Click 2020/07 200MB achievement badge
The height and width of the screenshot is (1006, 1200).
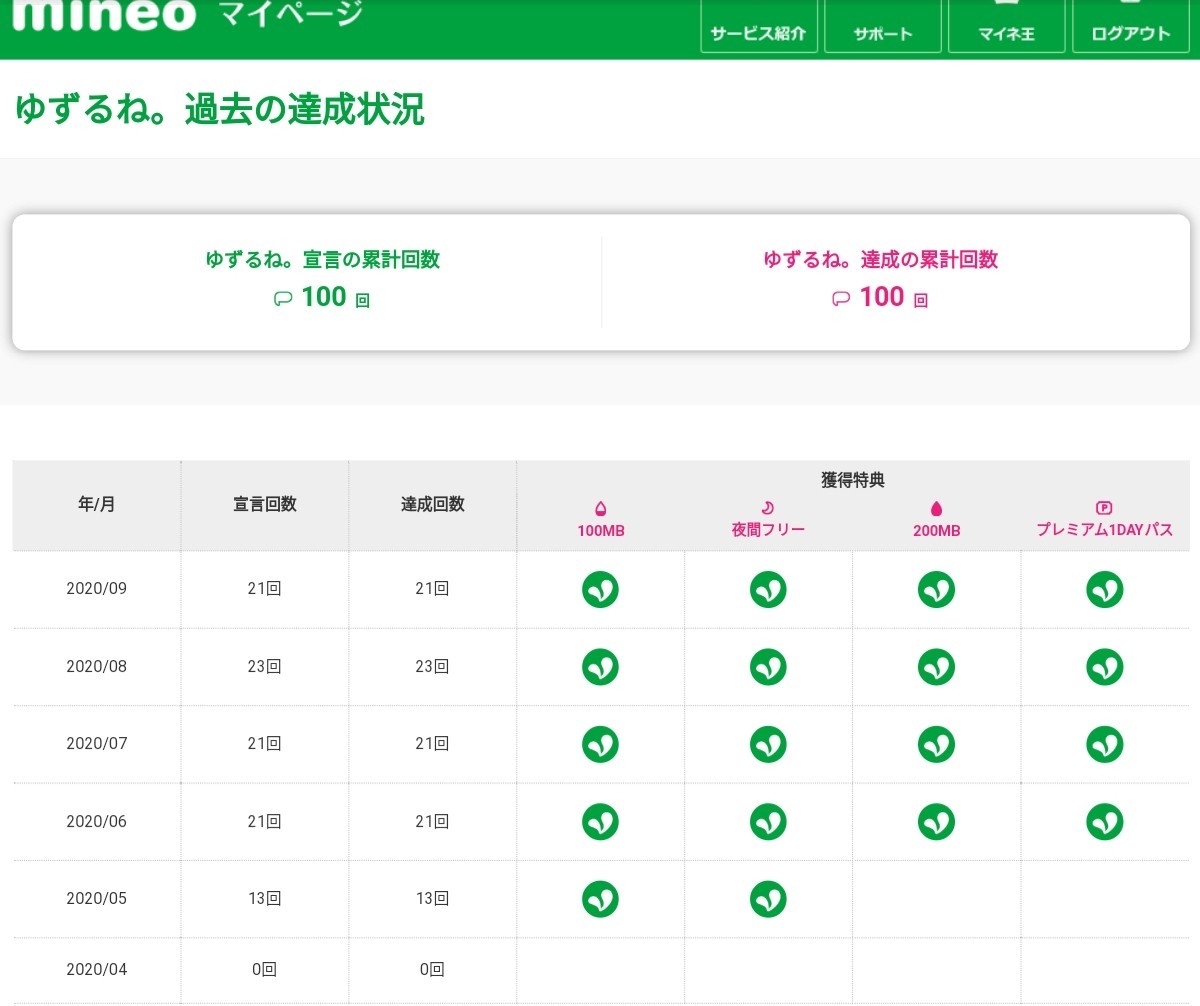tap(936, 744)
